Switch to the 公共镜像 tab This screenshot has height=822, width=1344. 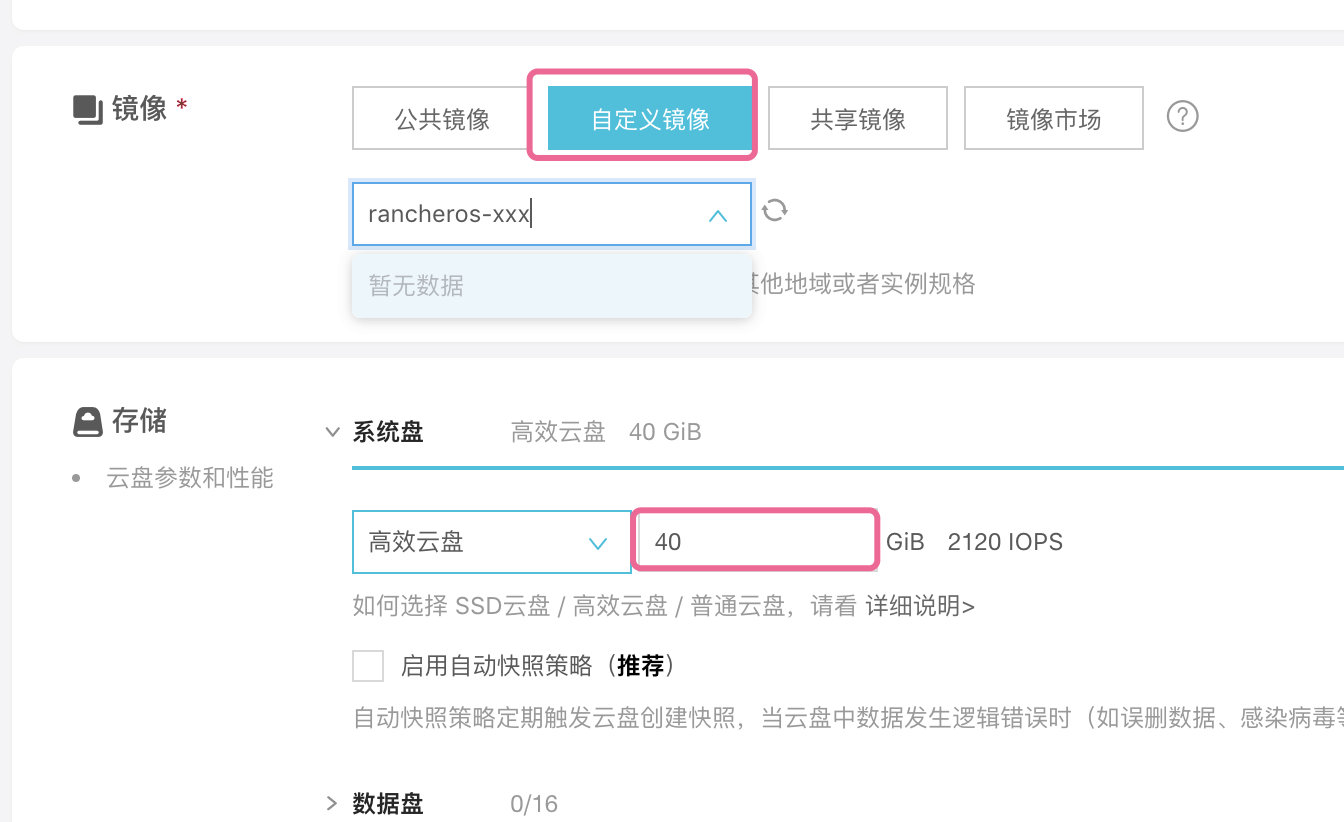pos(442,119)
